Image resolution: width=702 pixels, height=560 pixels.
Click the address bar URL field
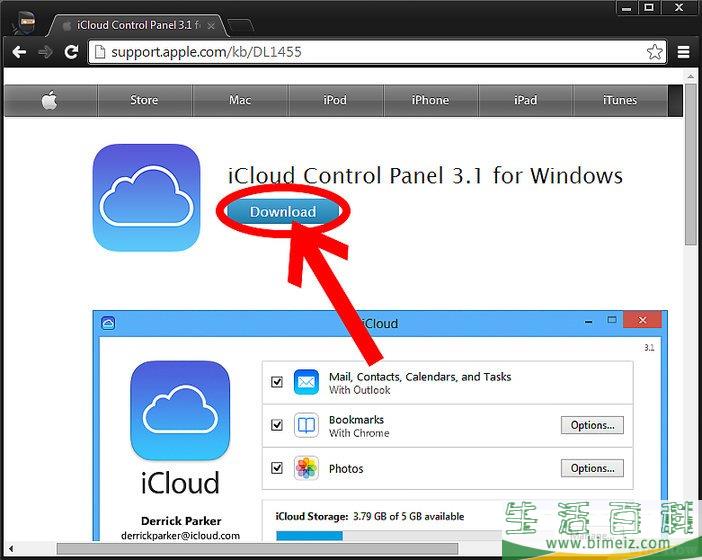[377, 52]
